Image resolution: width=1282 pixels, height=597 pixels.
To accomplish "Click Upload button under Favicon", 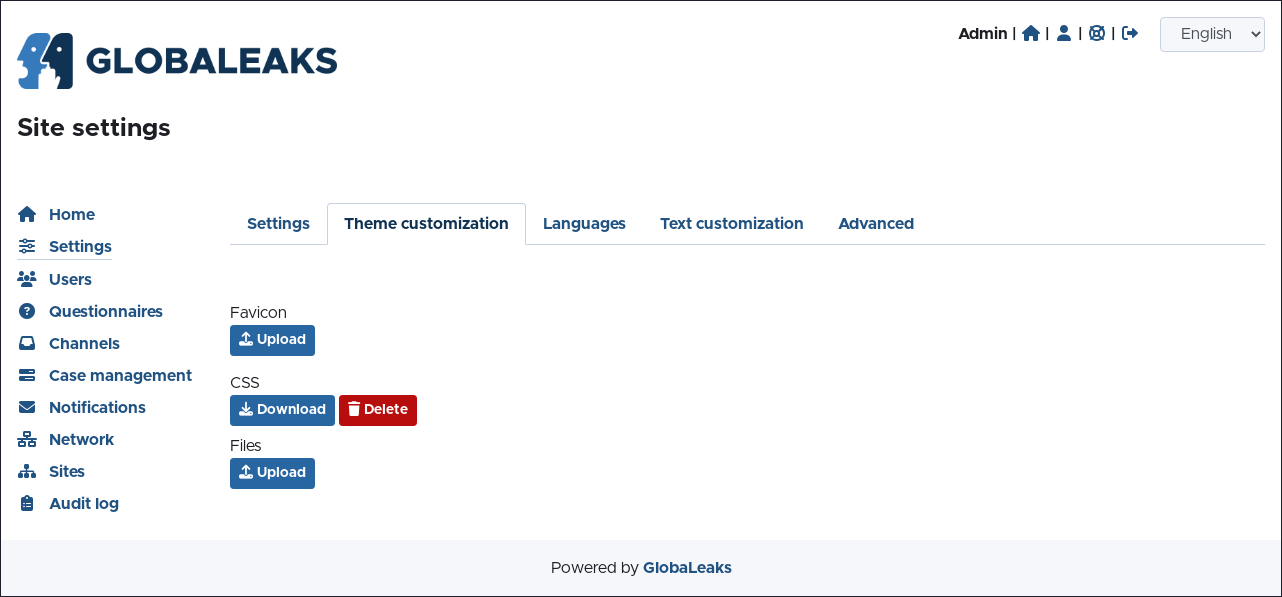I will pyautogui.click(x=272, y=340).
